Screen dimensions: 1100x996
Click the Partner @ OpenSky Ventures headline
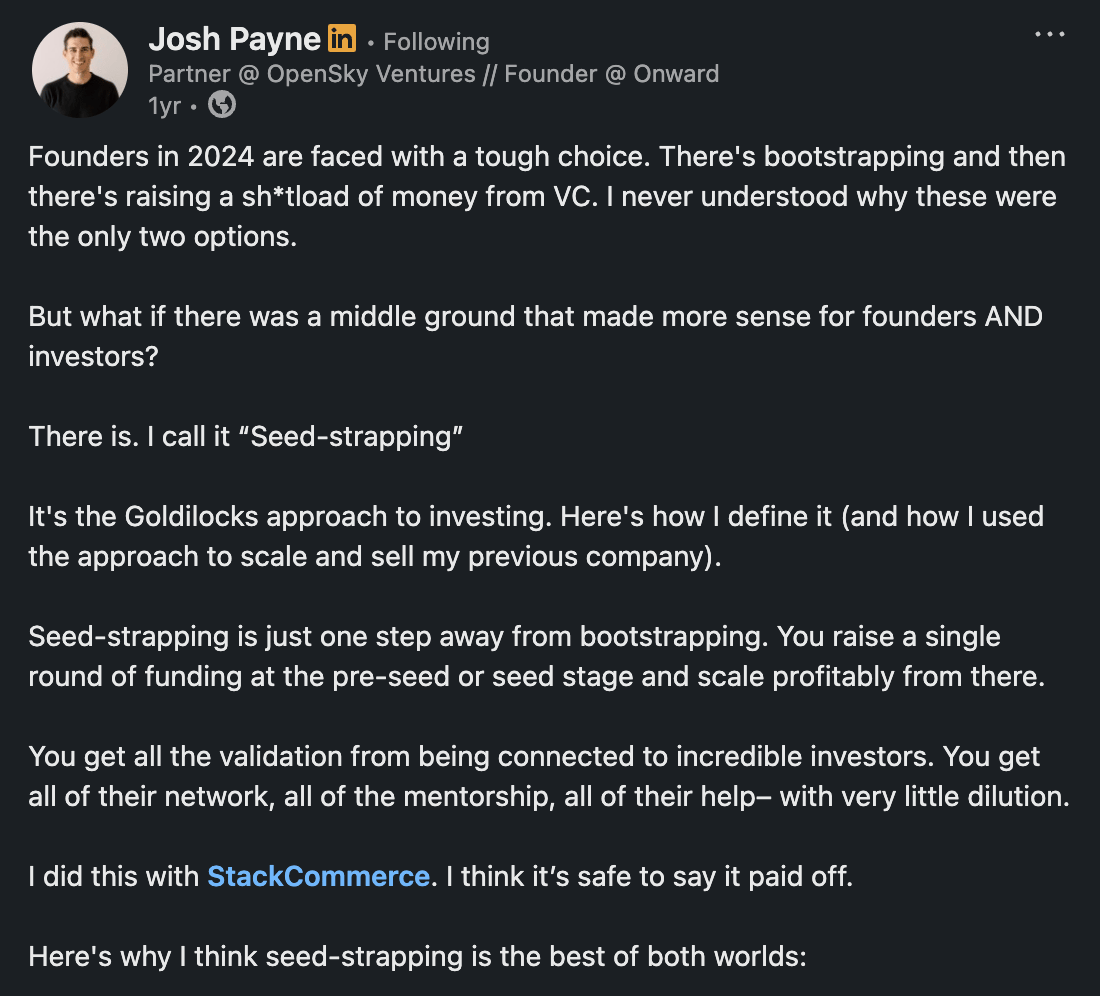[x=311, y=74]
